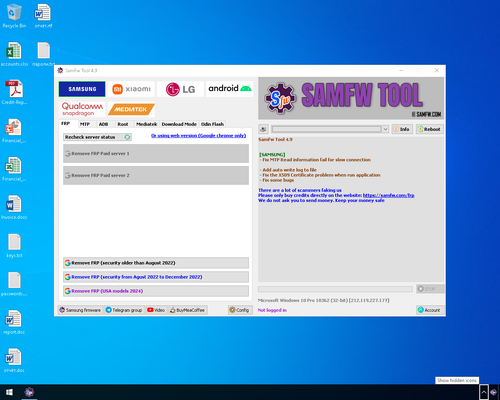Select the report.doc desktop icon
500x400 pixels.
point(14,322)
